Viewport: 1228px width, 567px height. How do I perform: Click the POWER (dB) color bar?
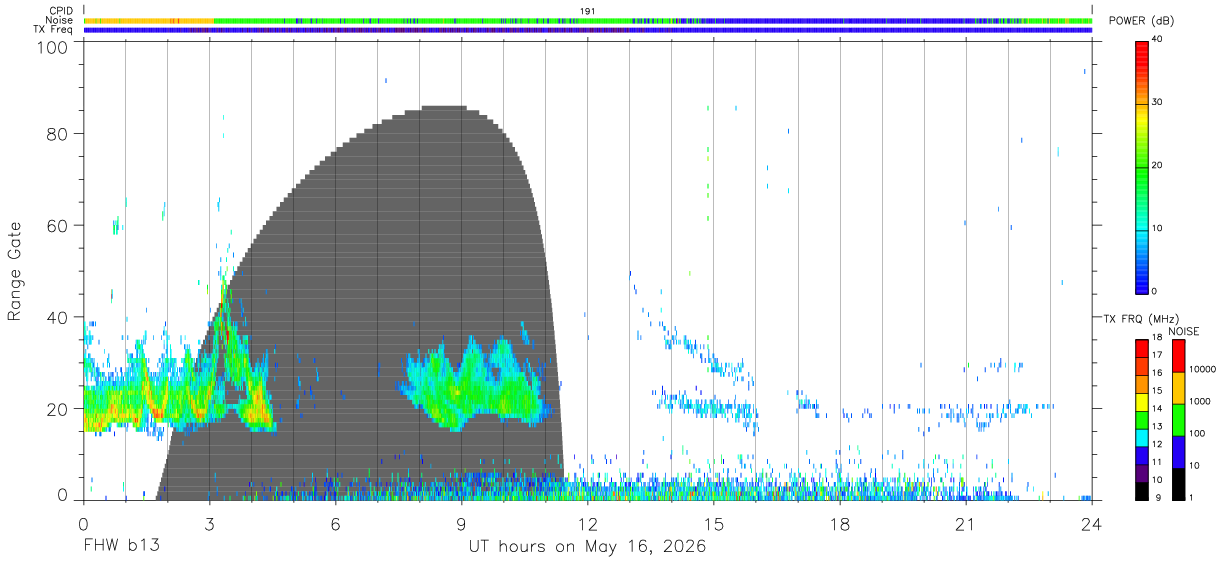(x=1141, y=167)
